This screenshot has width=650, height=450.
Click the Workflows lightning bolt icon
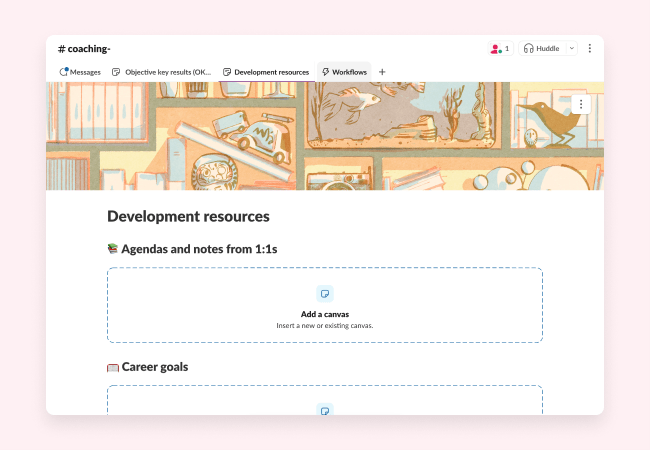tap(326, 72)
